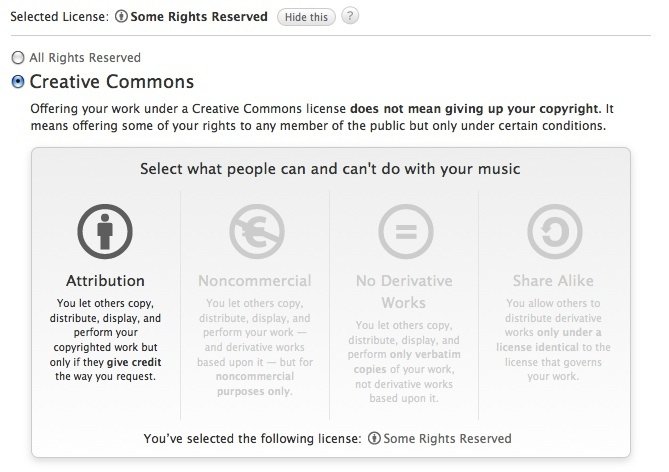Image resolution: width=669 pixels, height=472 pixels.
Task: Select the No Derivative Works equals icon
Action: pos(404,230)
